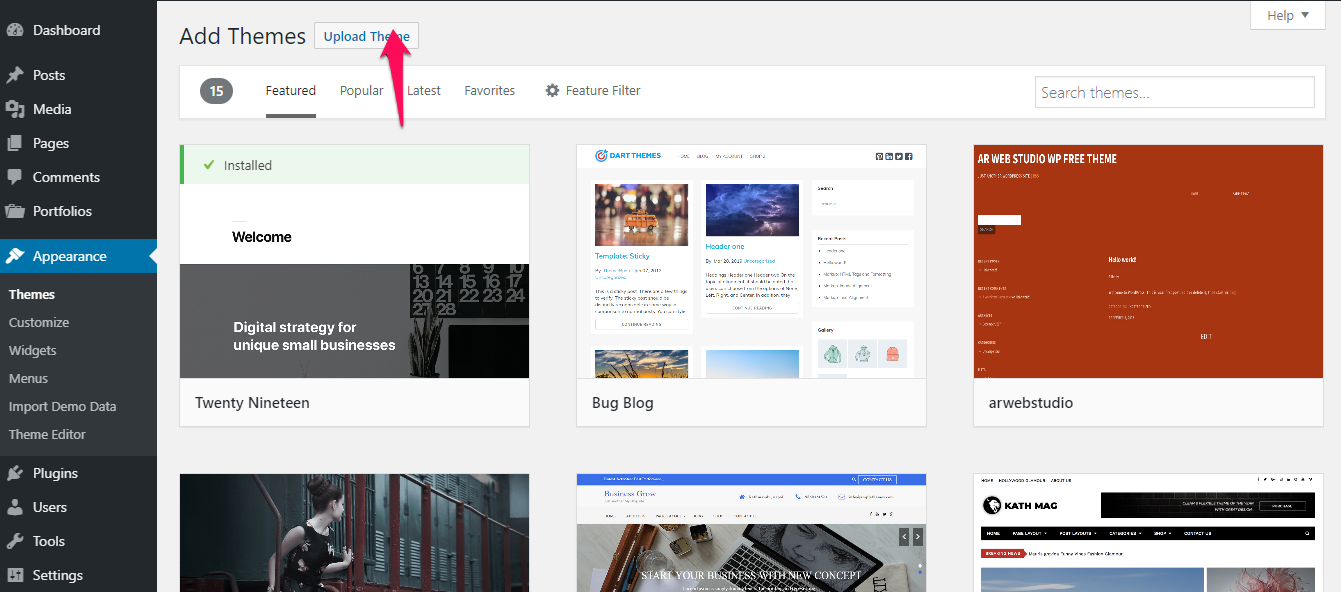Switch to the Popular tab
This screenshot has width=1341, height=592.
pos(361,90)
